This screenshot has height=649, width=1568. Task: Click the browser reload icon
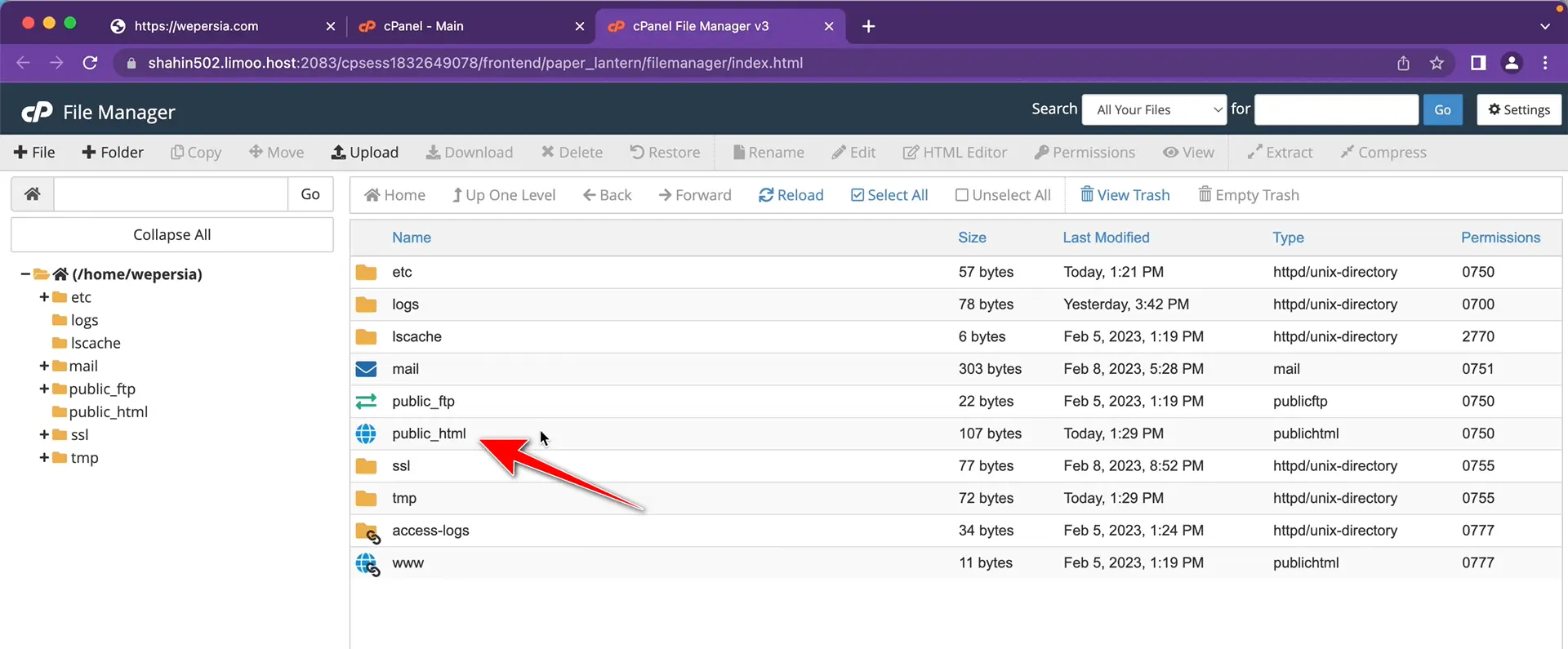coord(91,63)
